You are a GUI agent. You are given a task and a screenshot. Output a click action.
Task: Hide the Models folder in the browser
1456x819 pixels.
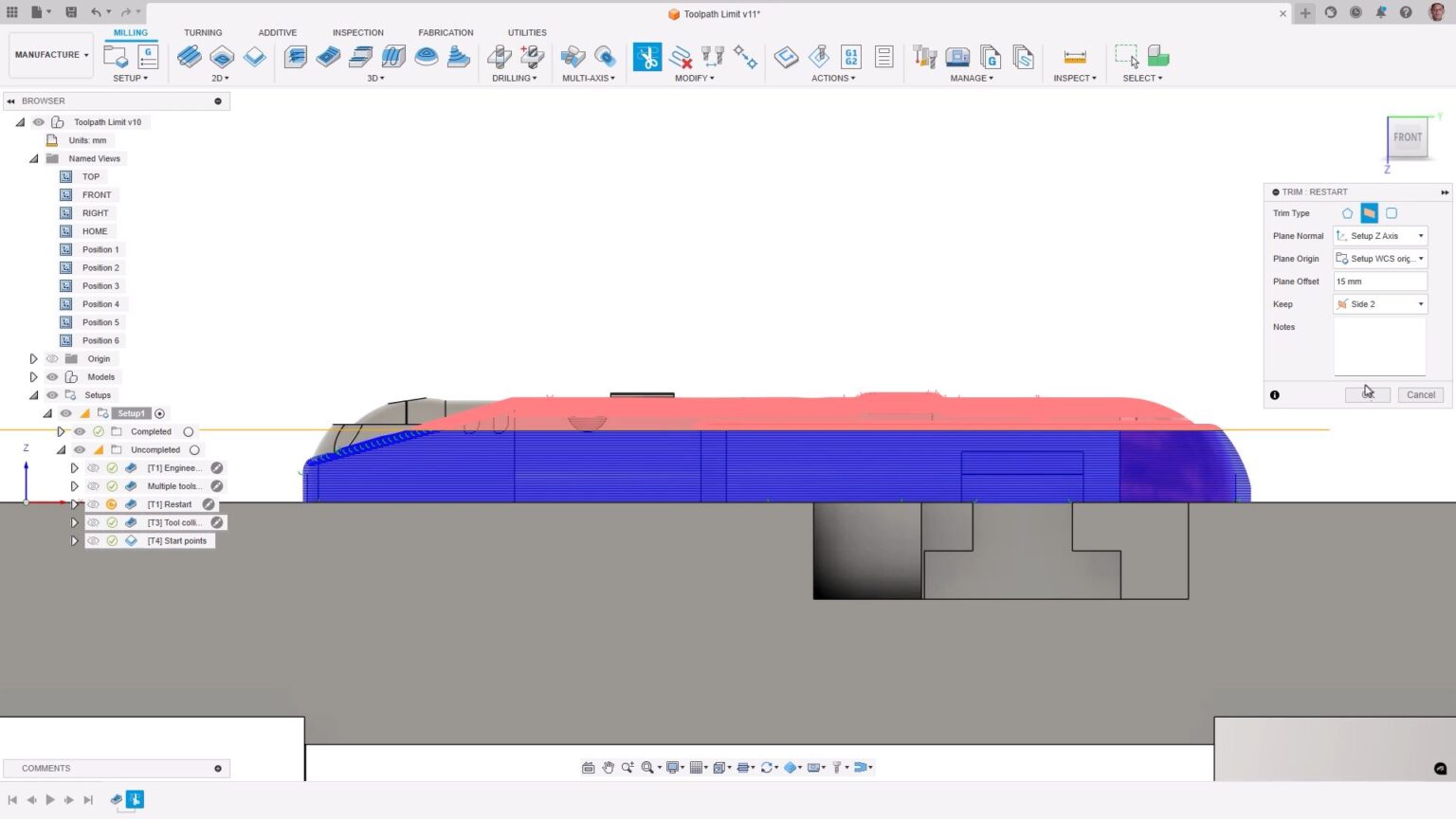coord(52,376)
